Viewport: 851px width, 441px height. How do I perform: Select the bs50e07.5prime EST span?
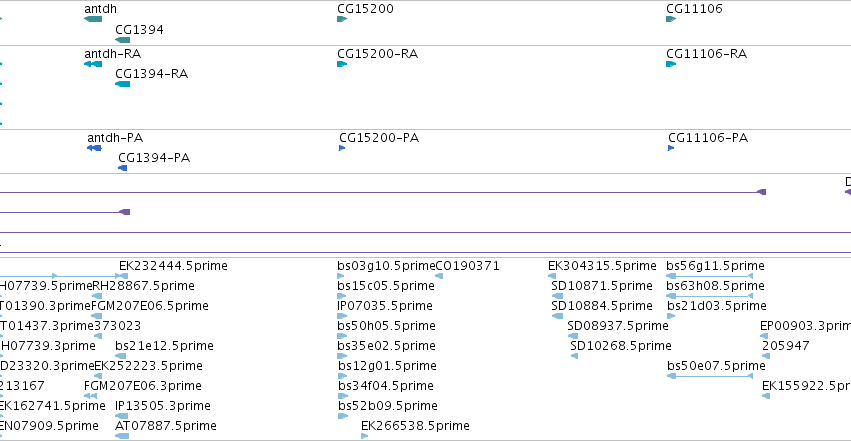[709, 376]
